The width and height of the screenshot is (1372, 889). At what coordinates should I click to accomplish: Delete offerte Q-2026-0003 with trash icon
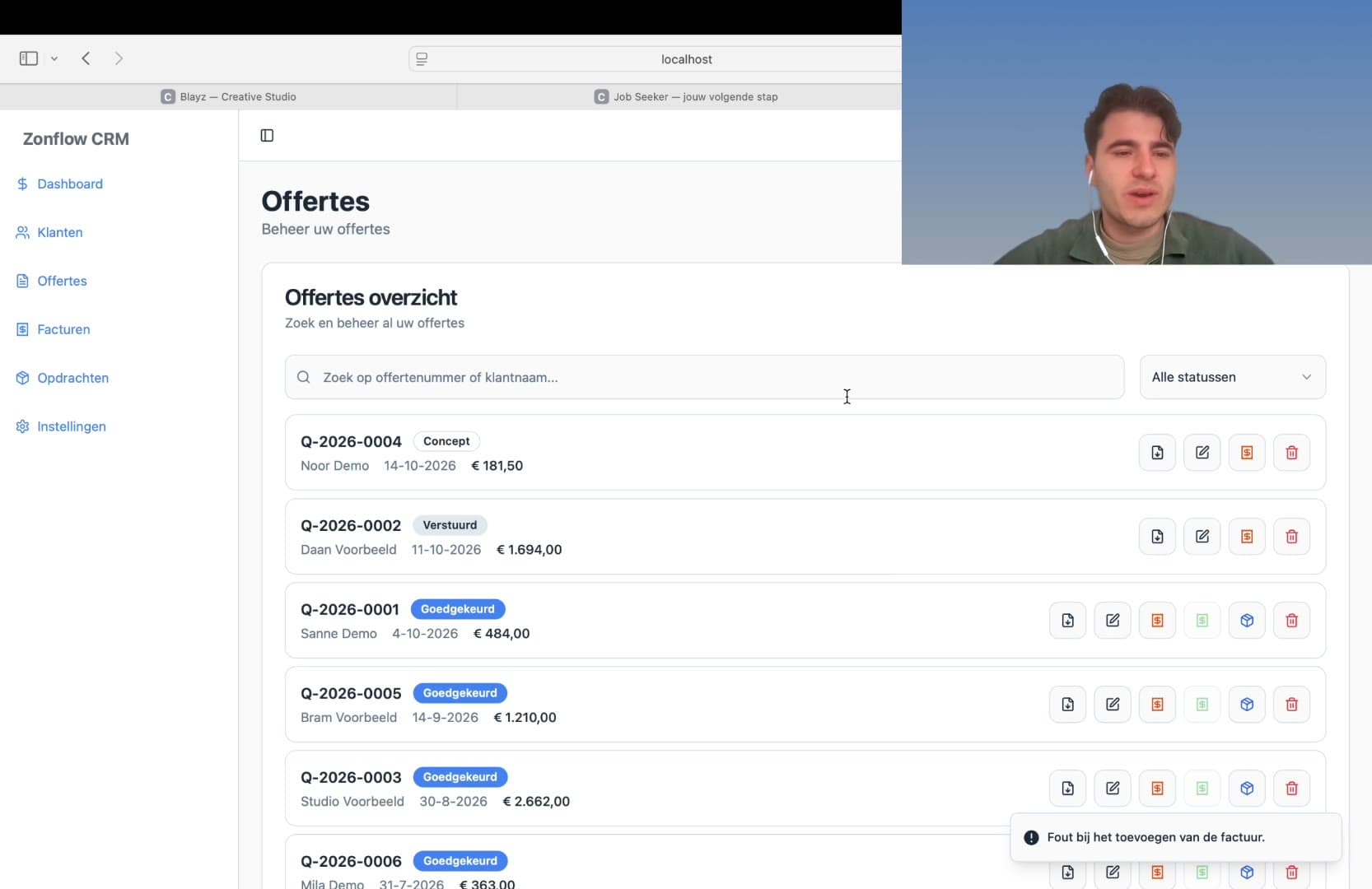[x=1291, y=789]
